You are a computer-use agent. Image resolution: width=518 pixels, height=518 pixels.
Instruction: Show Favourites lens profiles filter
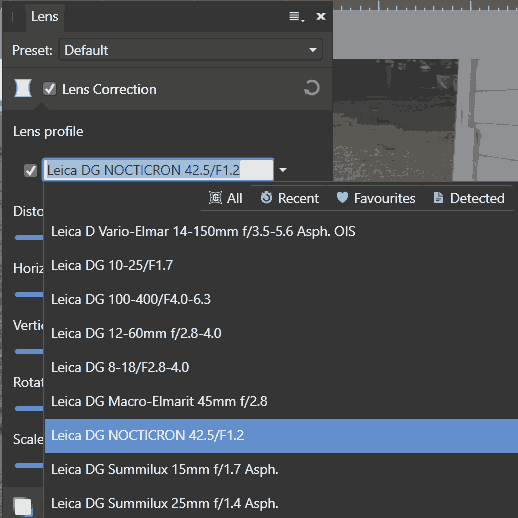(376, 198)
